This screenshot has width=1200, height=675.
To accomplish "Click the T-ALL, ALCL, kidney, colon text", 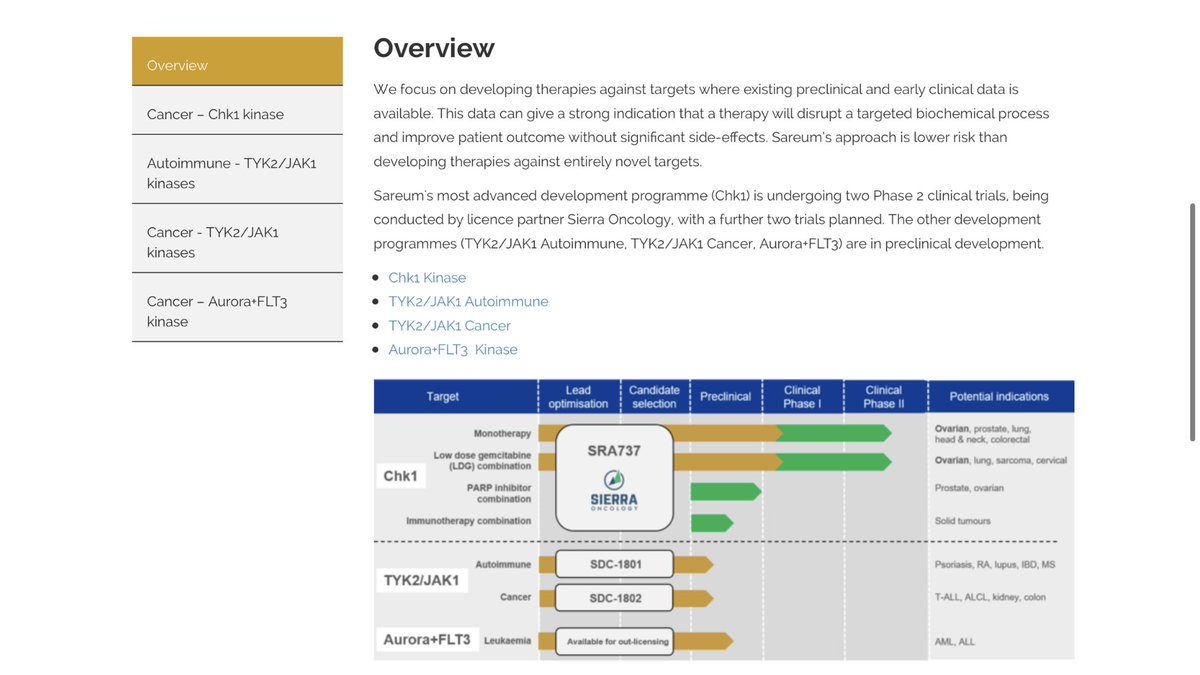I will 990,598.
